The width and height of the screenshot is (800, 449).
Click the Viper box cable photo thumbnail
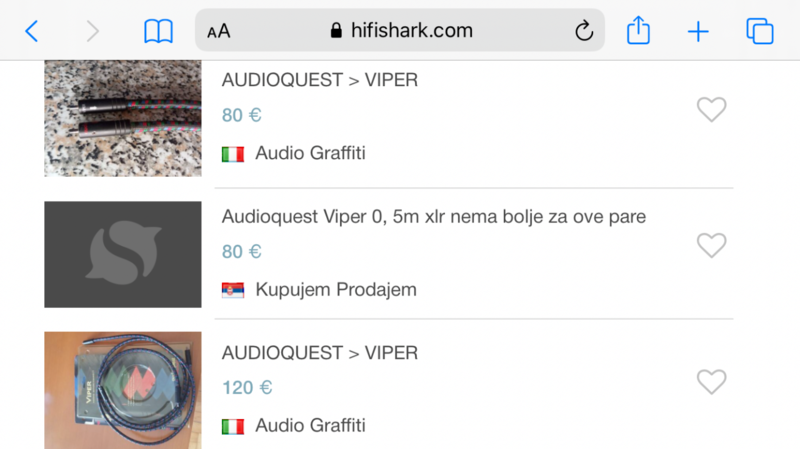click(x=123, y=390)
